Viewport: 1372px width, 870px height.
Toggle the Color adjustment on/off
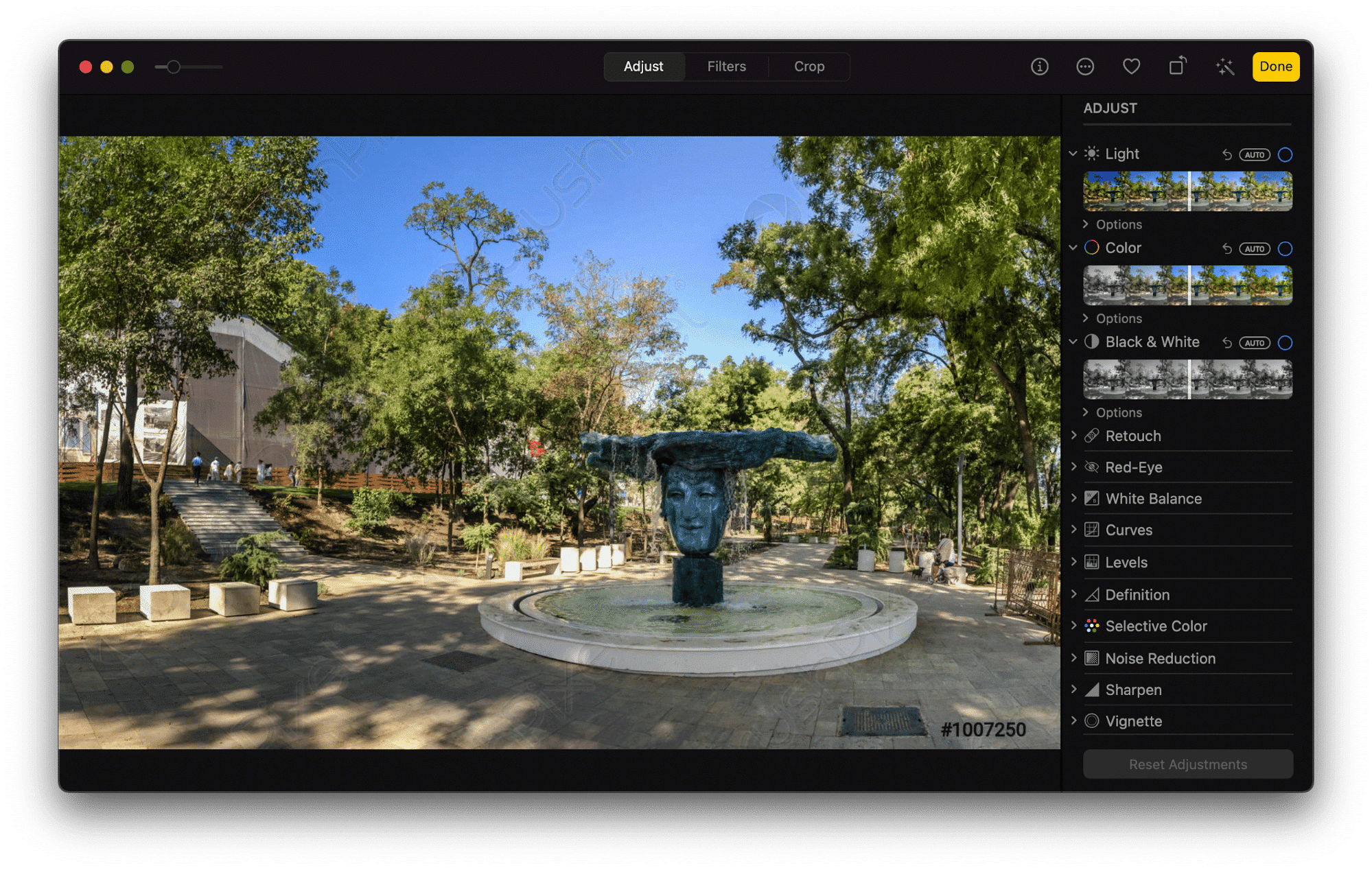point(1285,248)
